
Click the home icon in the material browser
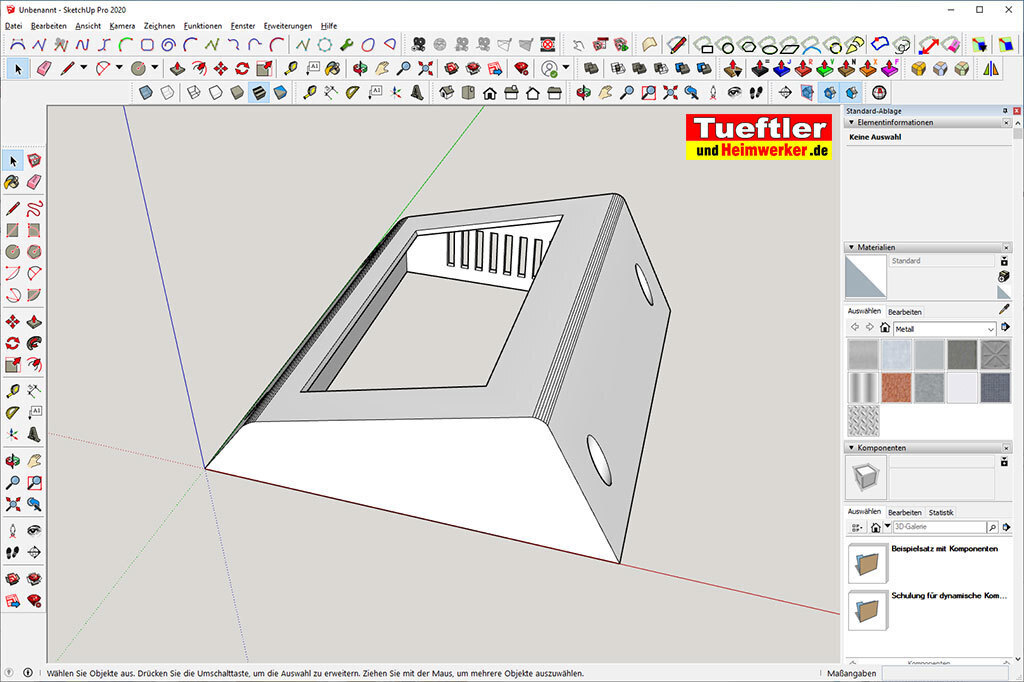(x=884, y=328)
